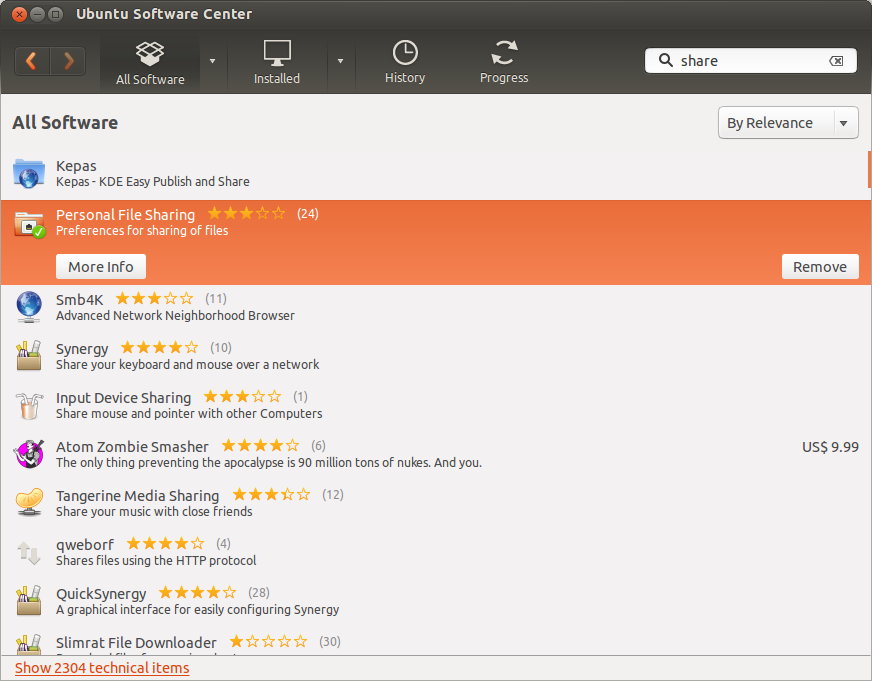
Task: Click 'Kepas - KDE Easy Publish and Share' description
Action: (153, 182)
